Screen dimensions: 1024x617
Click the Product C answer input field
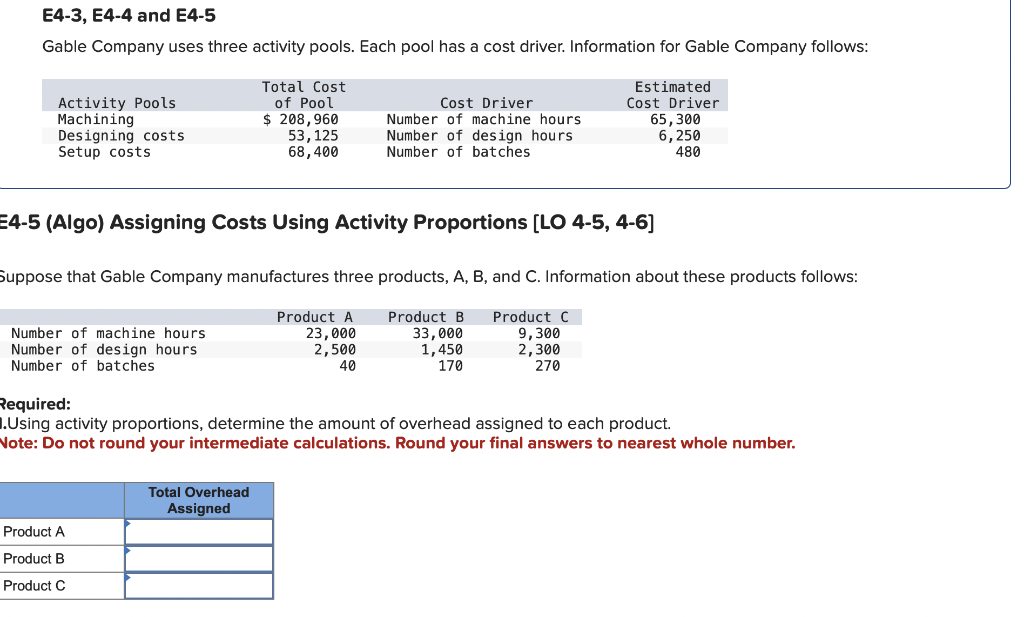[198, 586]
